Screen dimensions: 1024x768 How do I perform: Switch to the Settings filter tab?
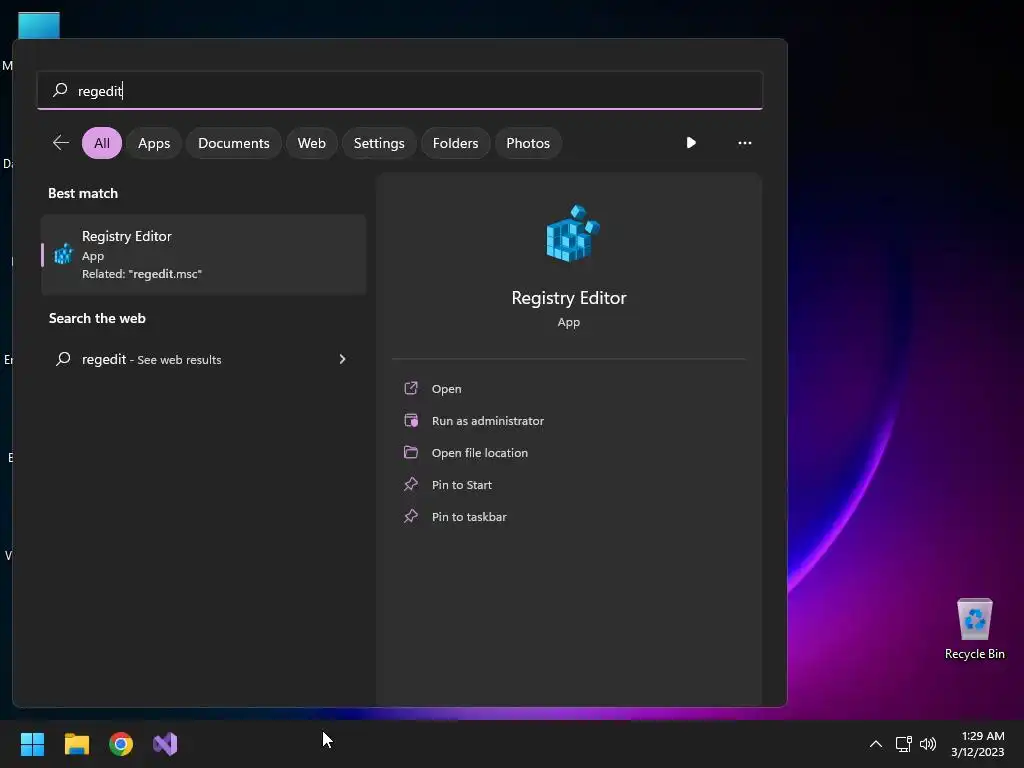click(x=379, y=143)
